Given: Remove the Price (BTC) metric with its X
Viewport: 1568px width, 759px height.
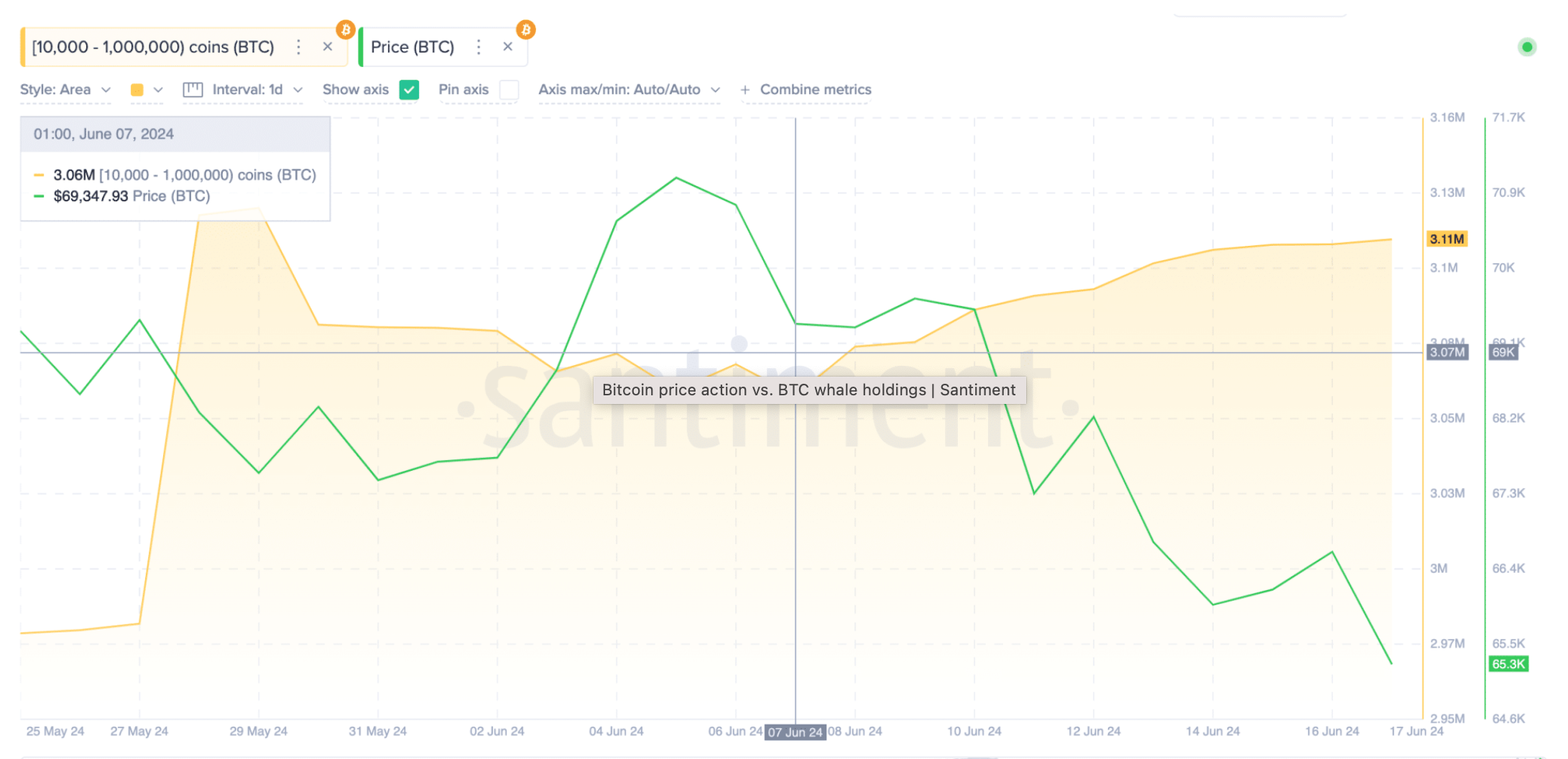Looking at the screenshot, I should 507,46.
